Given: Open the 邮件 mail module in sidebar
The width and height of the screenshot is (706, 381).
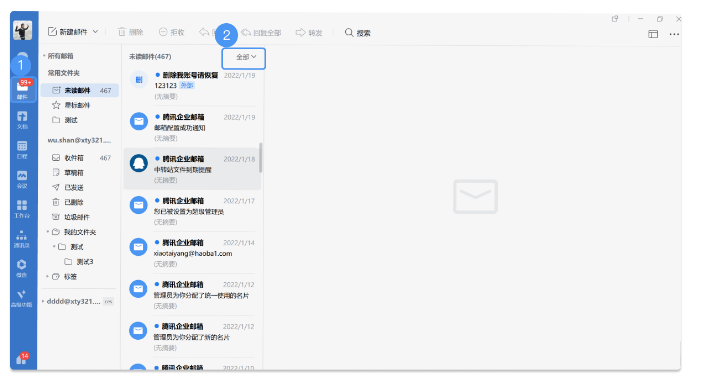Looking at the screenshot, I should click(22, 89).
